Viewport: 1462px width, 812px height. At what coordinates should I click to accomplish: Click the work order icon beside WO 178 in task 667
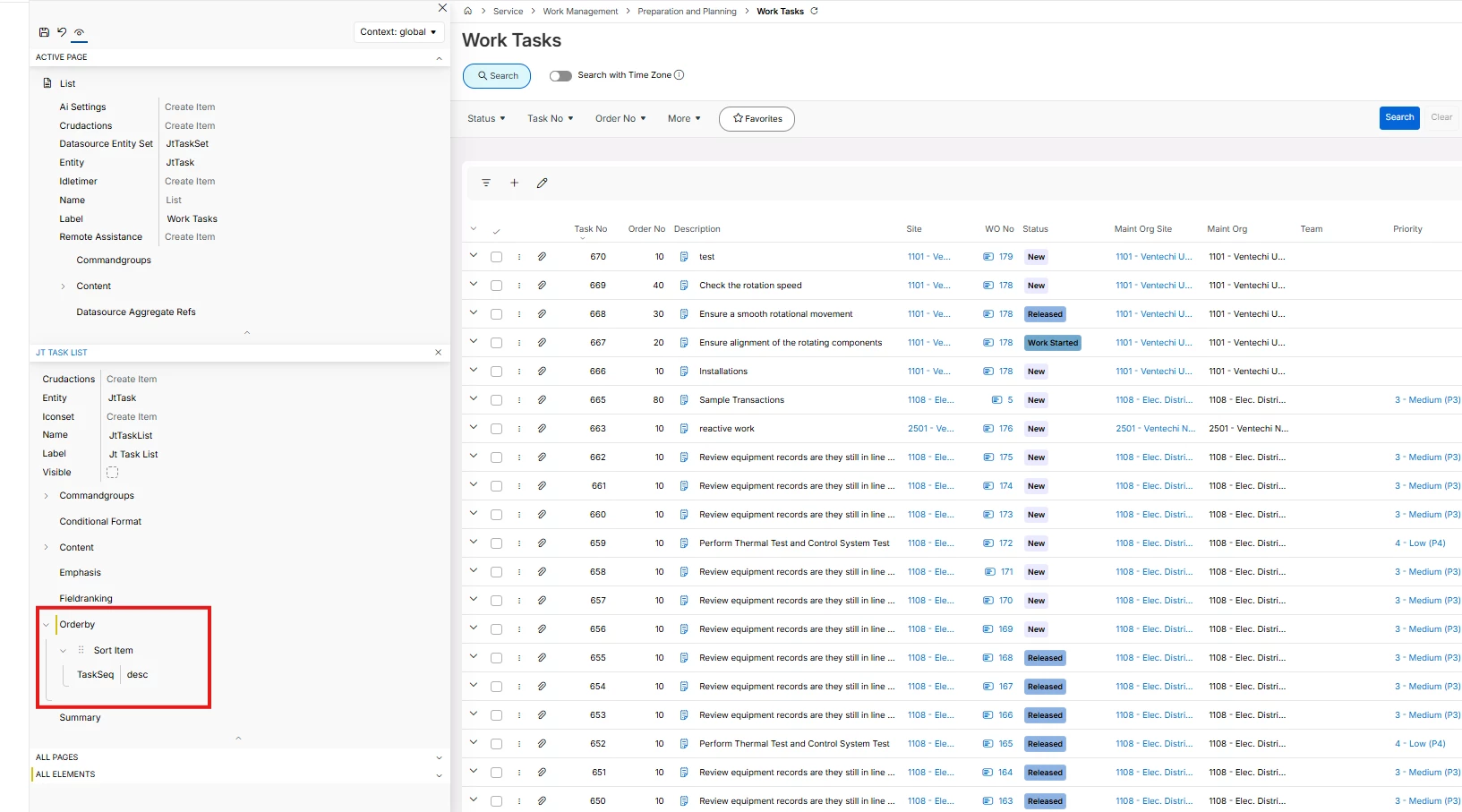(988, 343)
